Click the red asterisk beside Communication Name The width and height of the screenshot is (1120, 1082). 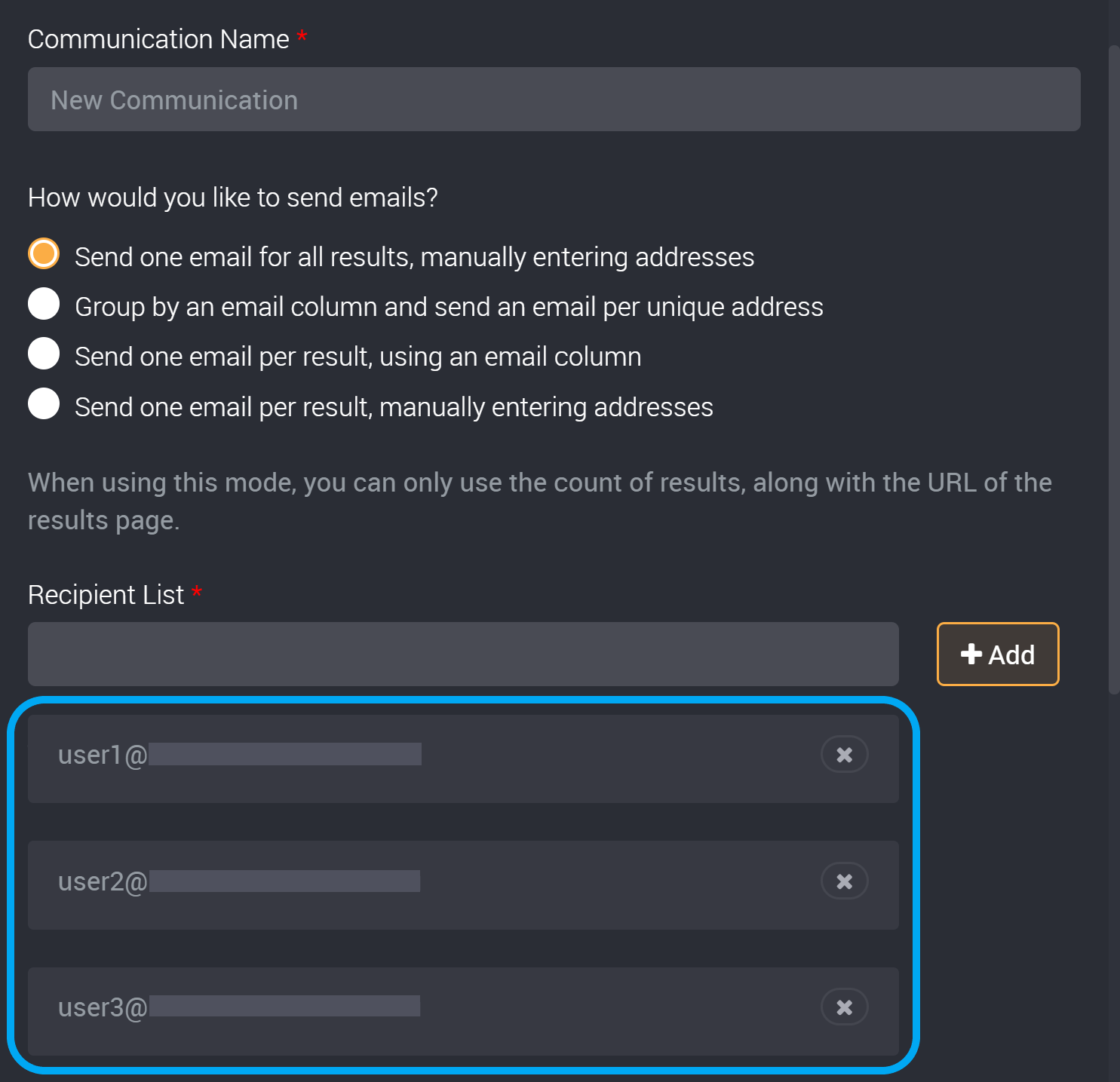[302, 36]
